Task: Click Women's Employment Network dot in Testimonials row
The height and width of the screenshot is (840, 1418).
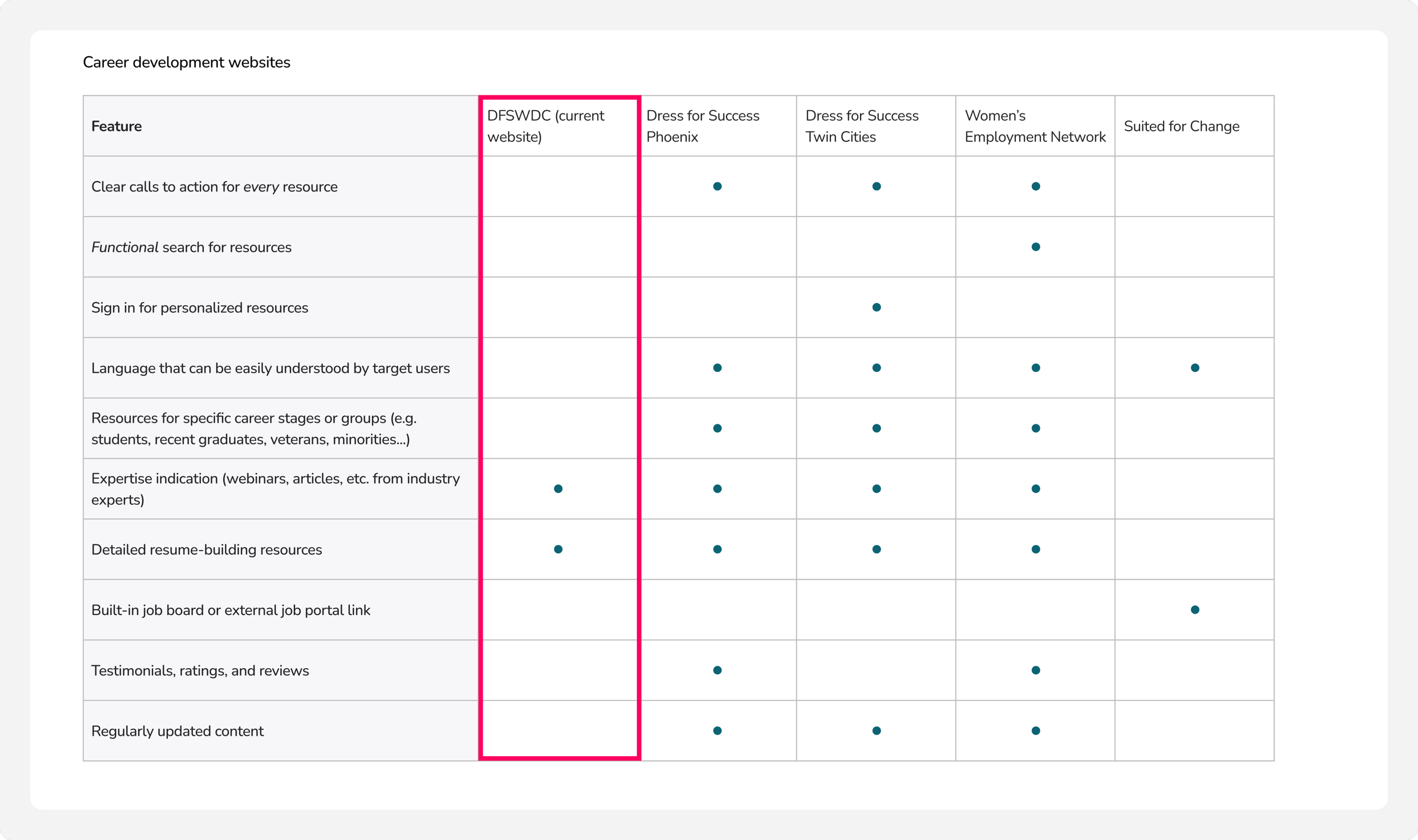Action: click(x=1036, y=670)
